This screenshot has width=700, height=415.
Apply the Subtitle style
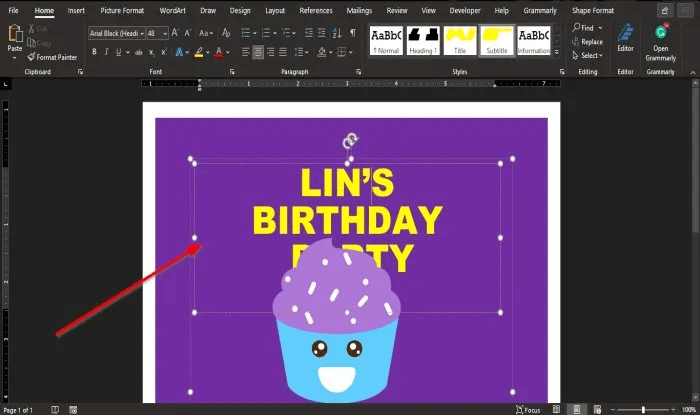[x=497, y=40]
